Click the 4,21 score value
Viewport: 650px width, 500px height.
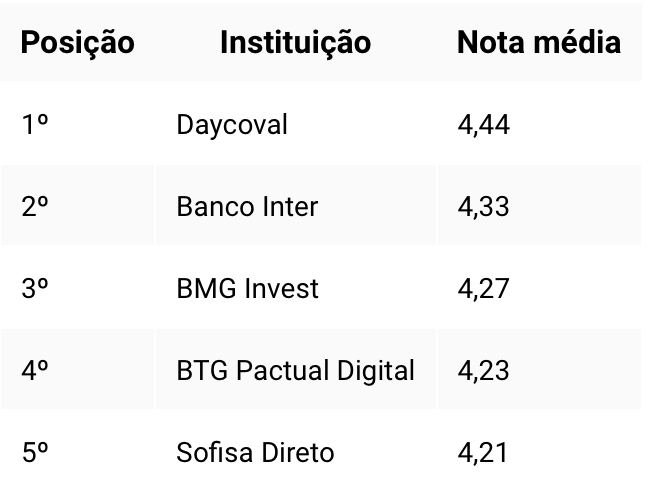click(x=483, y=452)
